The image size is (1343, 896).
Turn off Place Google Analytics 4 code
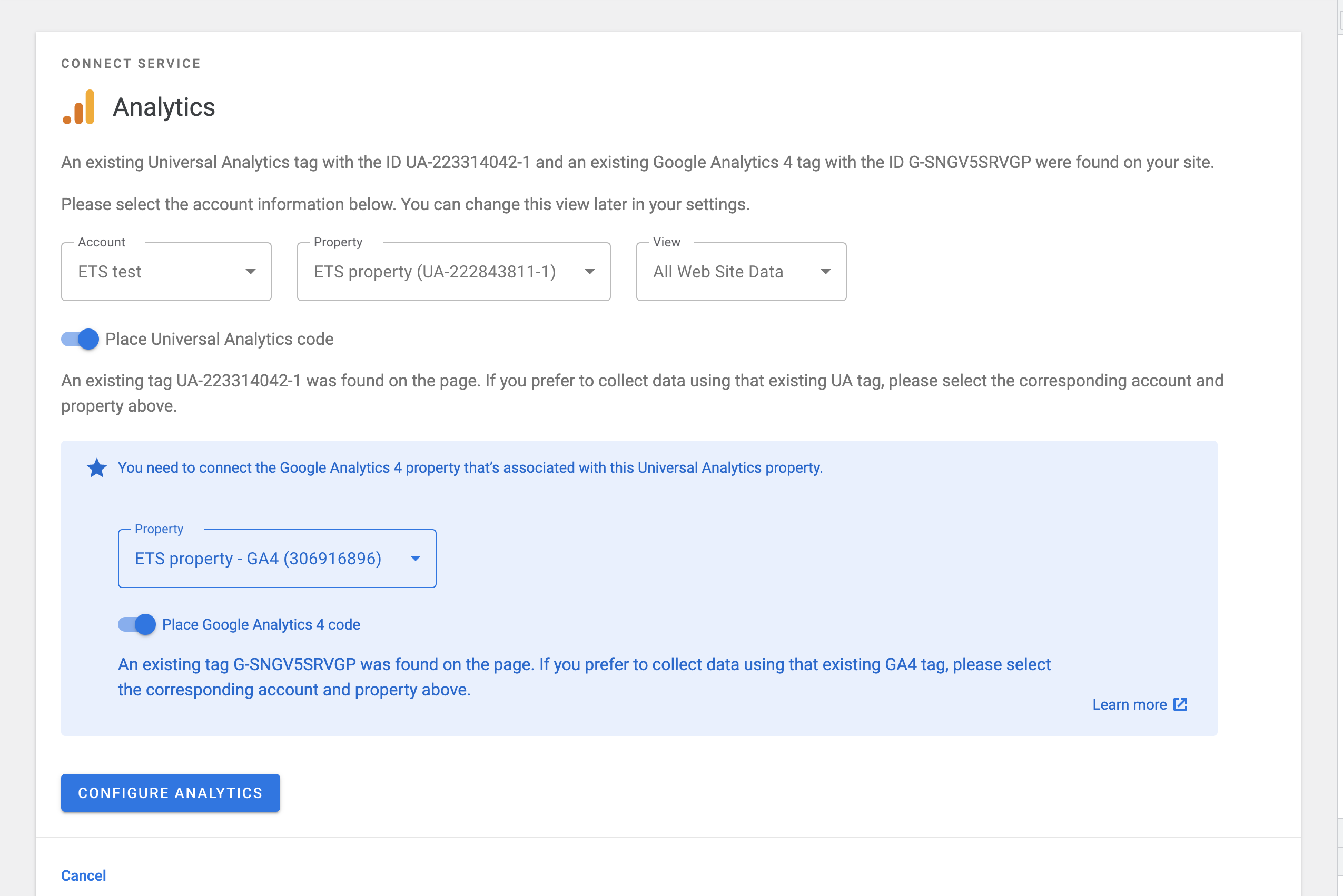(x=136, y=624)
